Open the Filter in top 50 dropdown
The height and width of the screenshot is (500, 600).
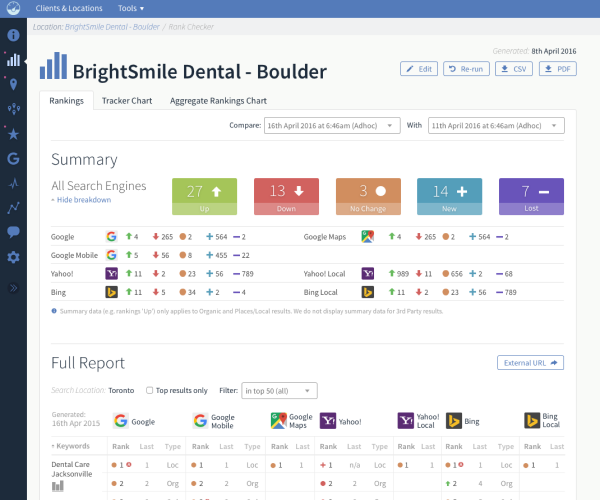(279, 391)
